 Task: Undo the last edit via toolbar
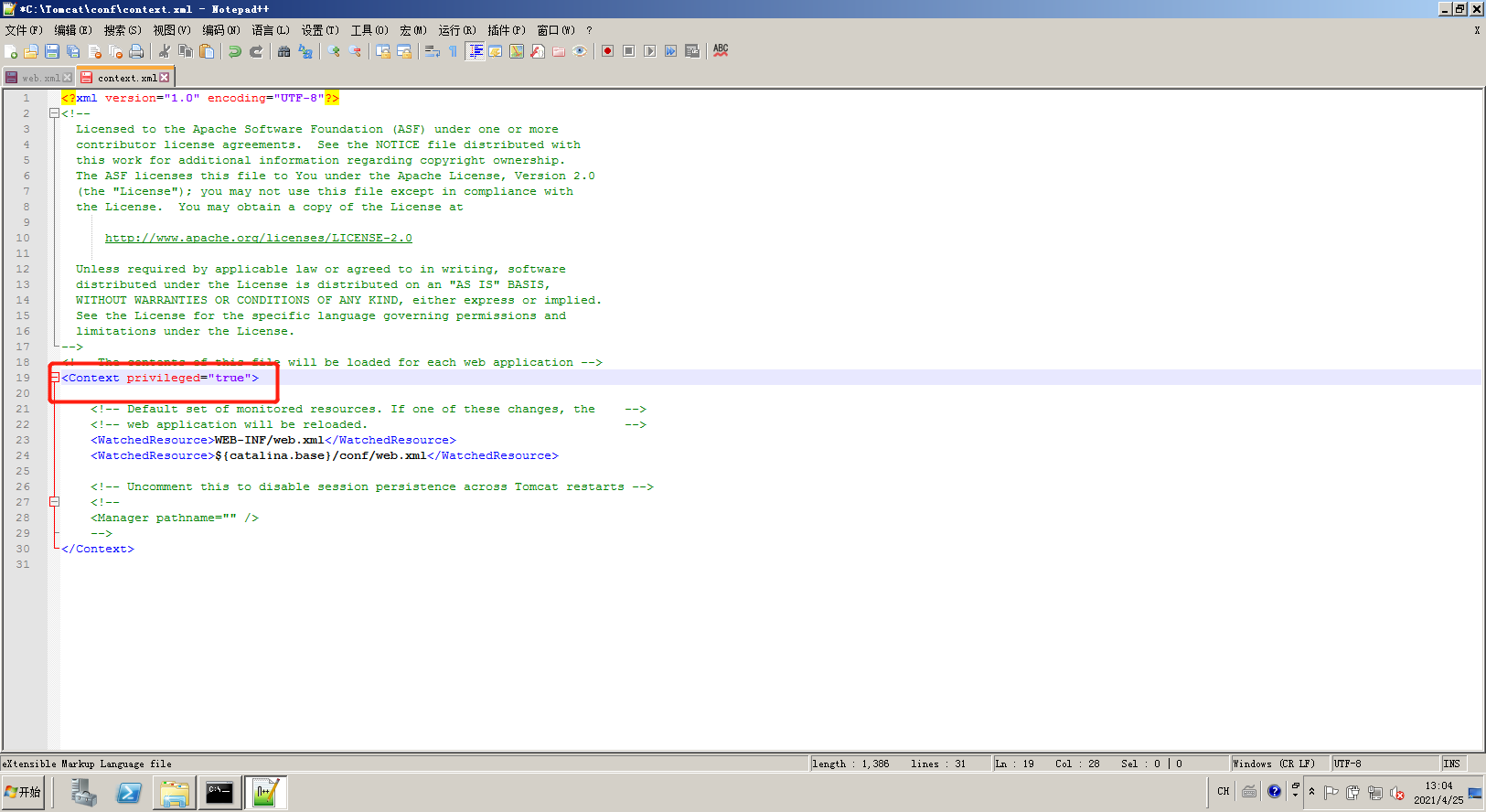[235, 51]
